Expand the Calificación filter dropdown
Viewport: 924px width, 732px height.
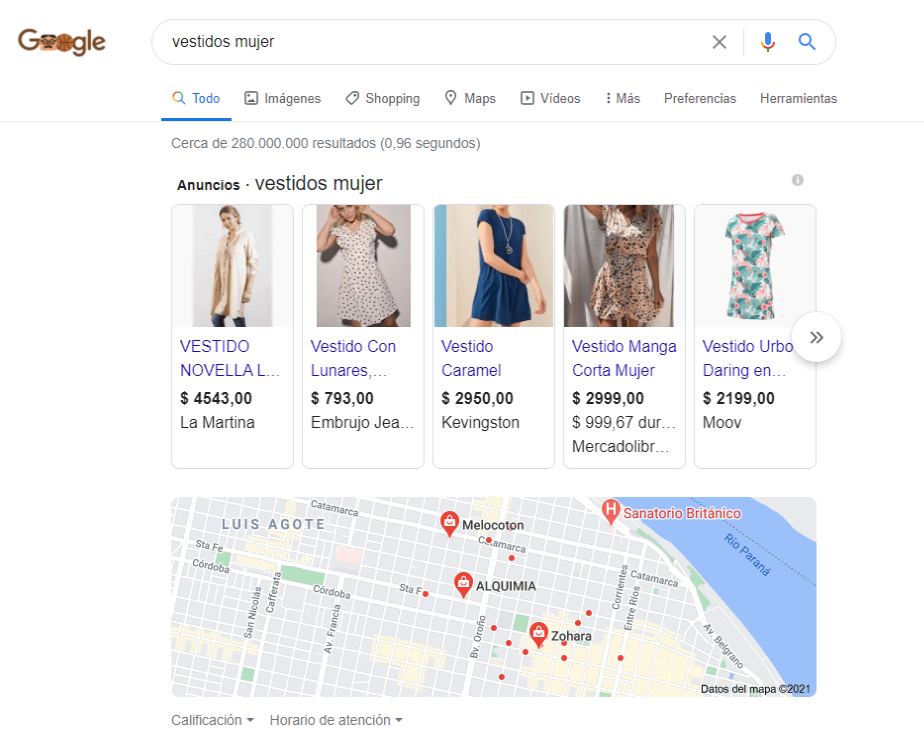(x=212, y=720)
